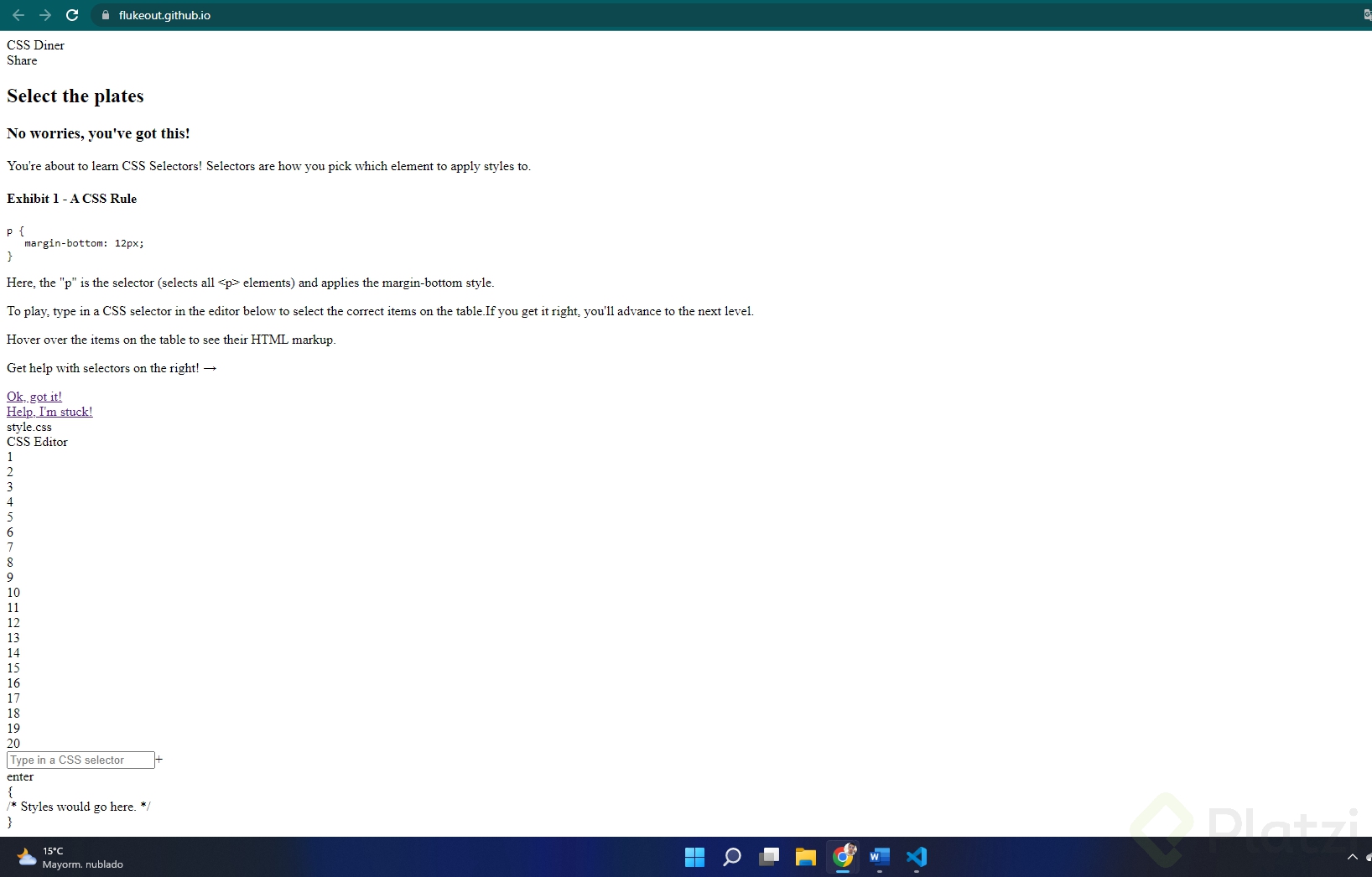Open Visual Studio Code from the taskbar
1372x877 pixels.
(x=917, y=856)
